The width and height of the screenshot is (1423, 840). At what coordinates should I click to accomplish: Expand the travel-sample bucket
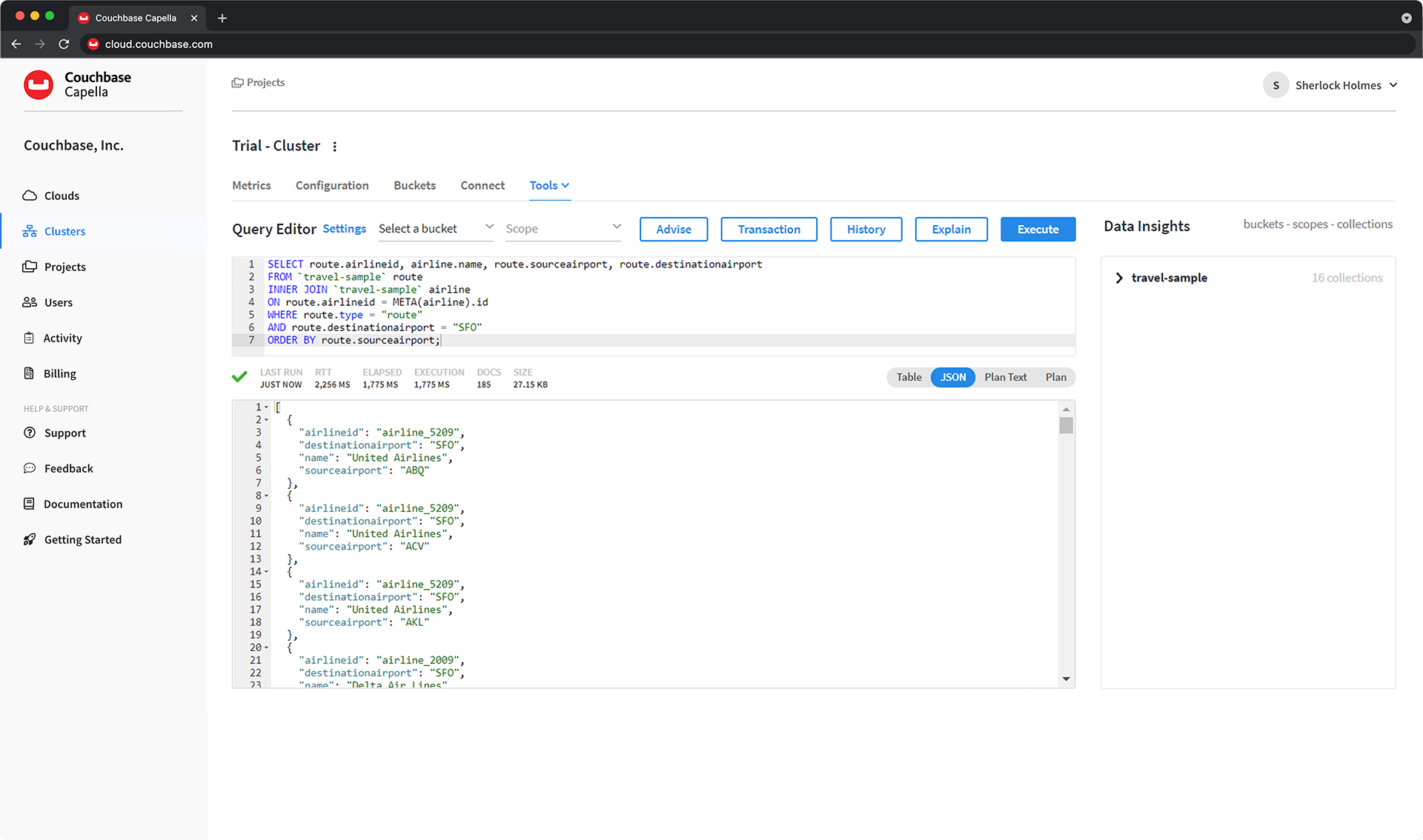tap(1118, 278)
